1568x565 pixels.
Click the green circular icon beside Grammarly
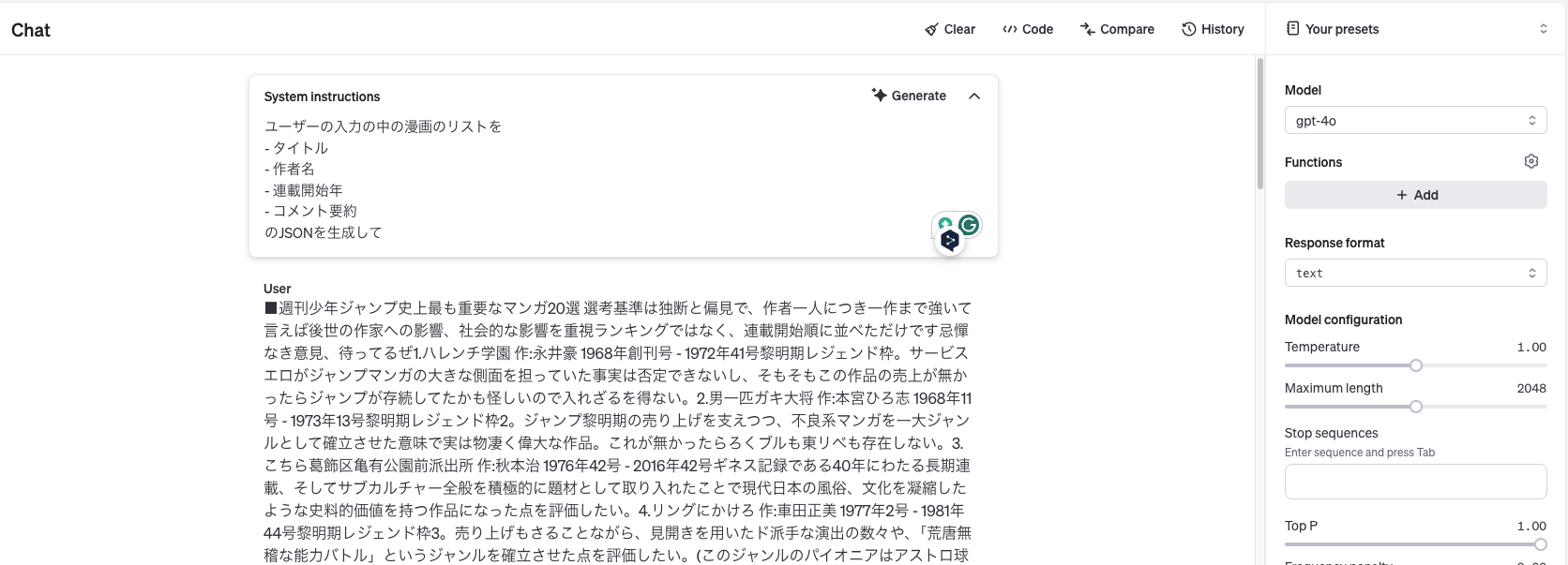945,224
